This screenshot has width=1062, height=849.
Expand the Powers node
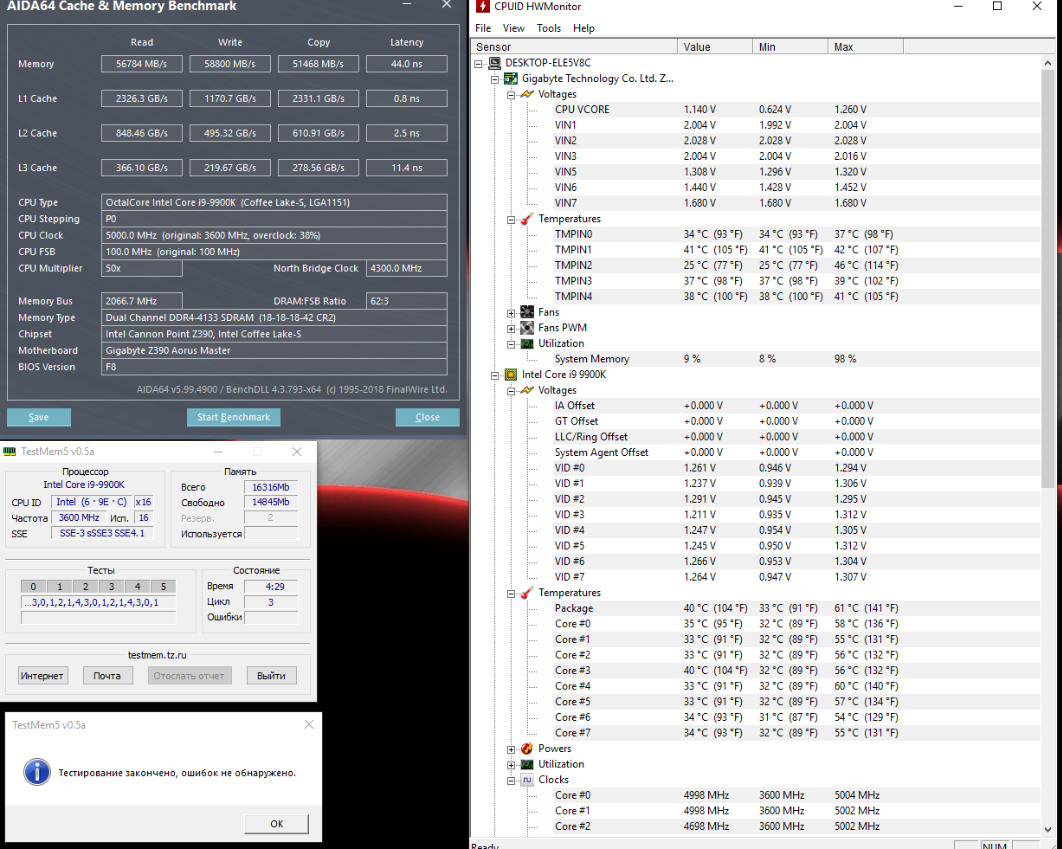tap(511, 749)
